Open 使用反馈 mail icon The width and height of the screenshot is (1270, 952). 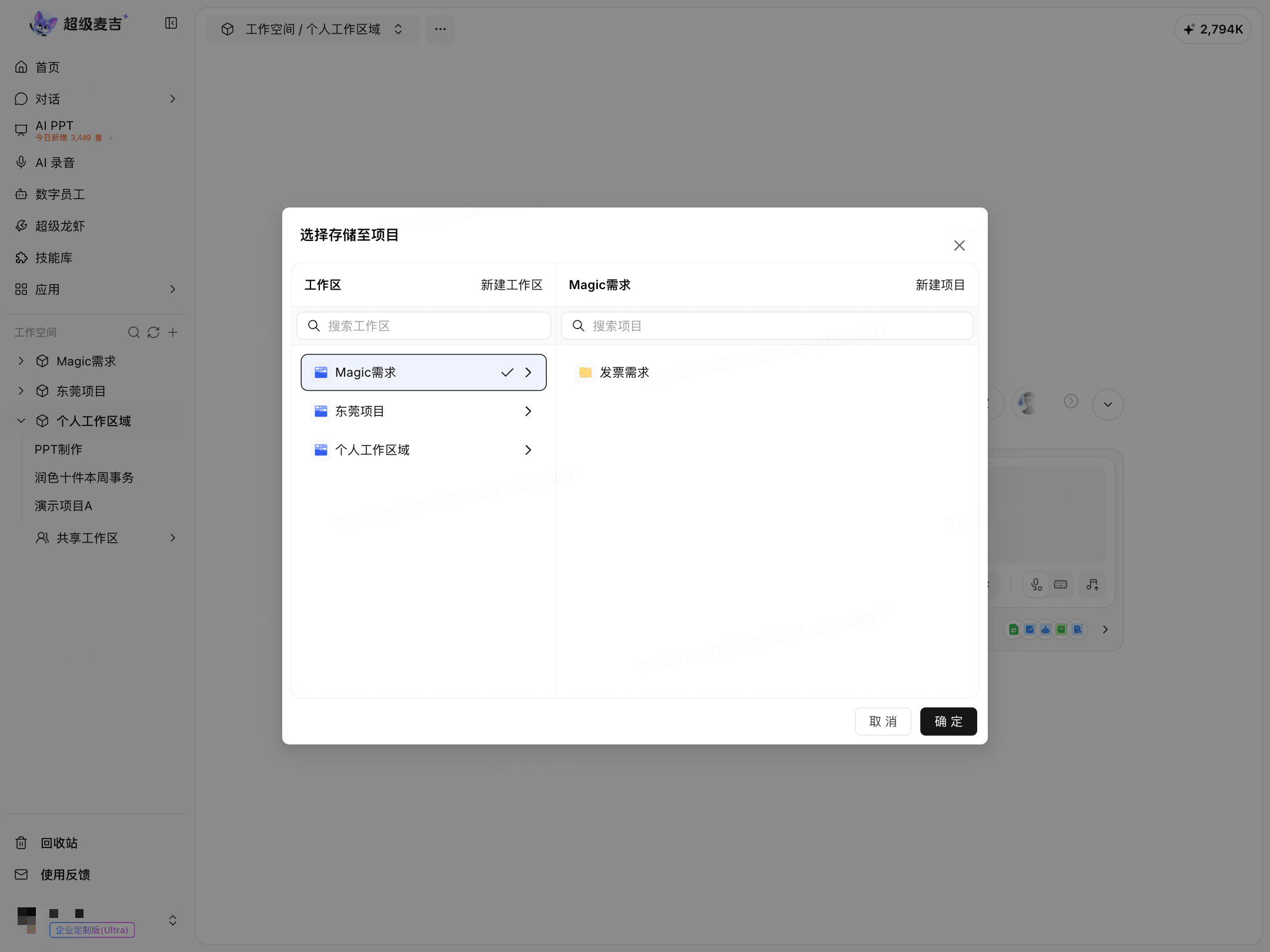[x=21, y=875]
